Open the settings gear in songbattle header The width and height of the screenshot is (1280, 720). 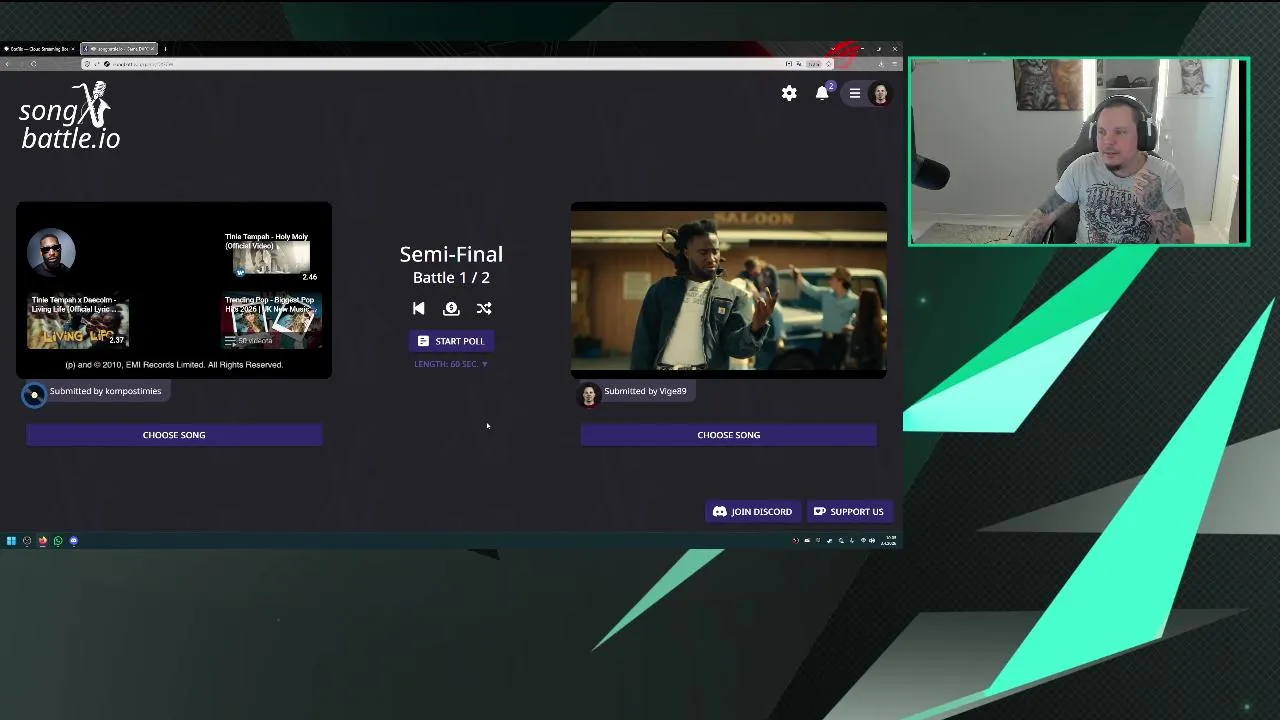[789, 93]
